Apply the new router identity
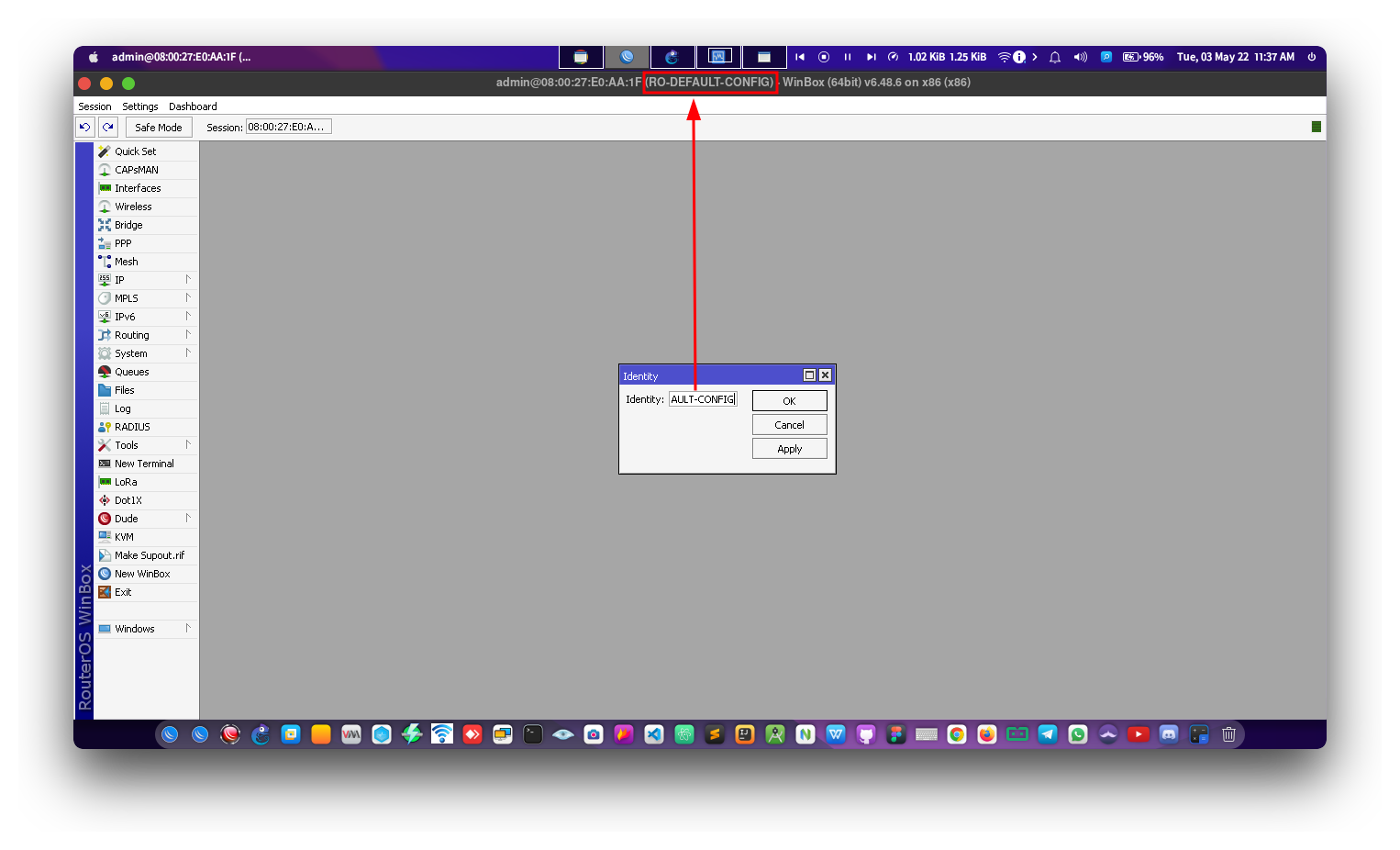The height and width of the screenshot is (850, 1400). (789, 448)
